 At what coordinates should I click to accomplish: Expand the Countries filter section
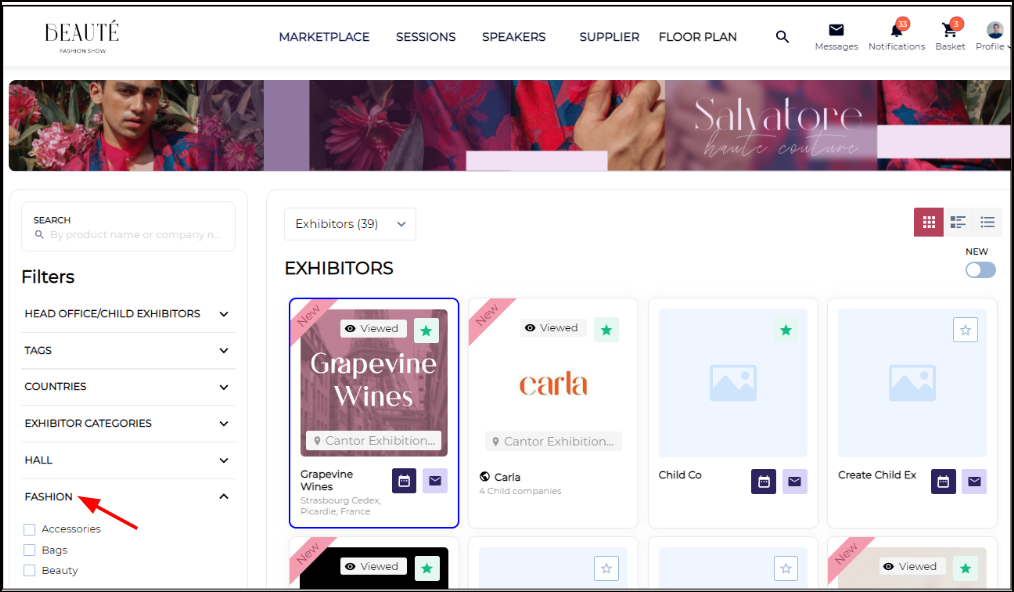[128, 387]
